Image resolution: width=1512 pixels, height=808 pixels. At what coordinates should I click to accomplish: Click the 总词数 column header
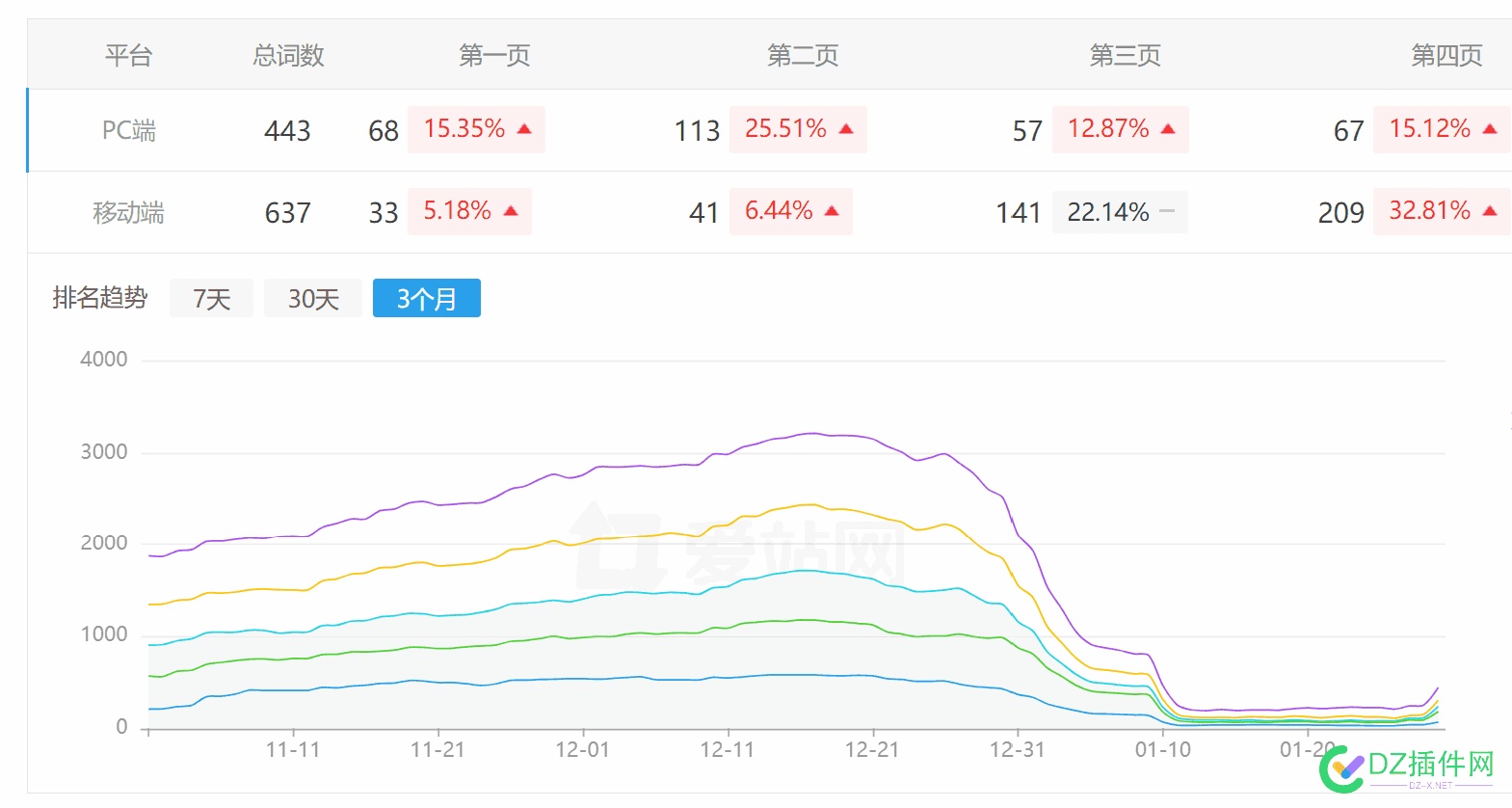pyautogui.click(x=288, y=55)
